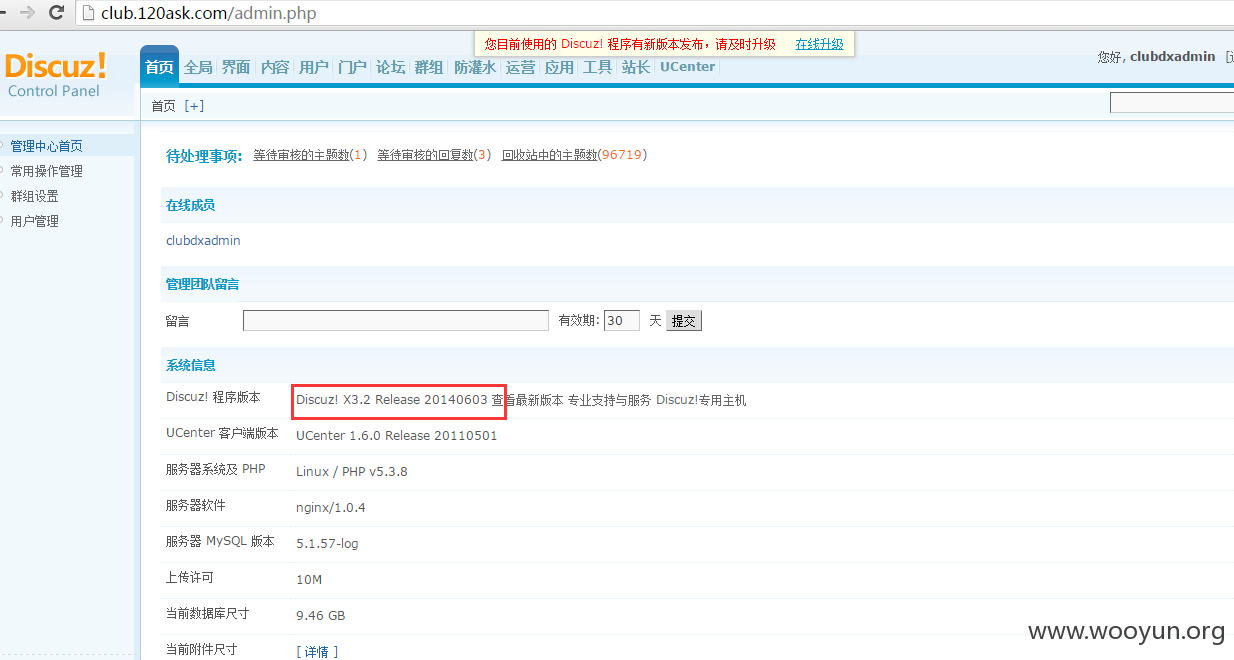Open the UCenter tab

tap(687, 67)
